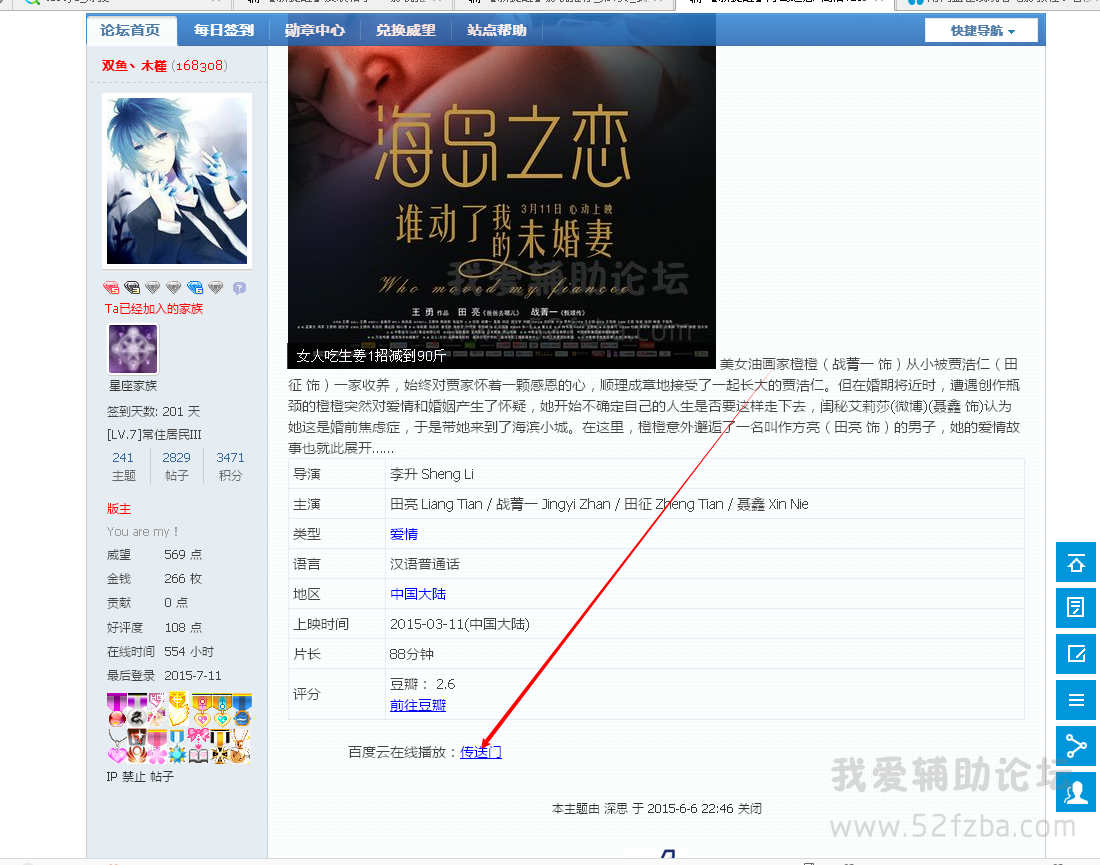Click the three-line list icon in sidebar

point(1076,700)
